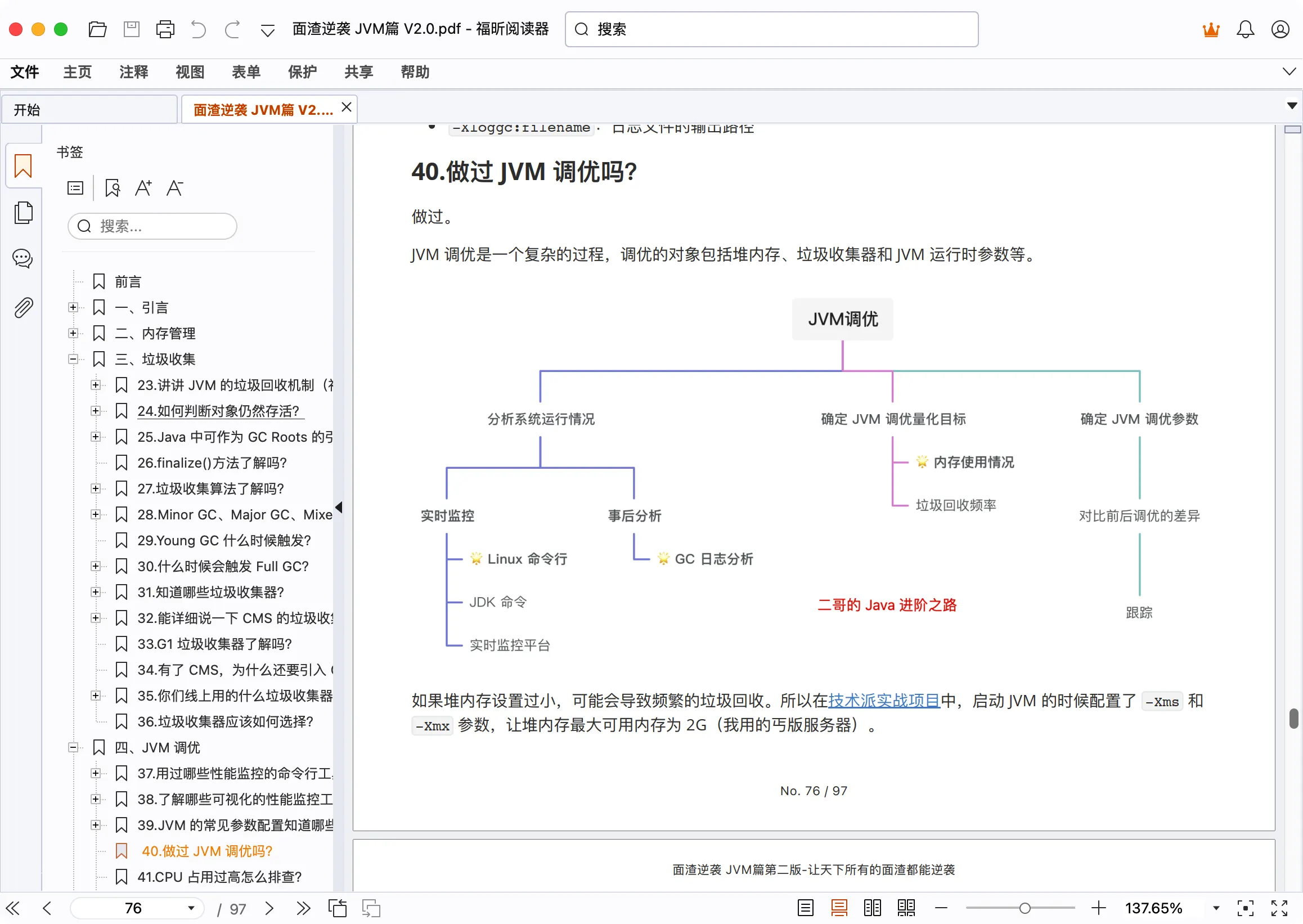
Task: Open the Bookmarks panel icon in sidebar
Action: (23, 166)
